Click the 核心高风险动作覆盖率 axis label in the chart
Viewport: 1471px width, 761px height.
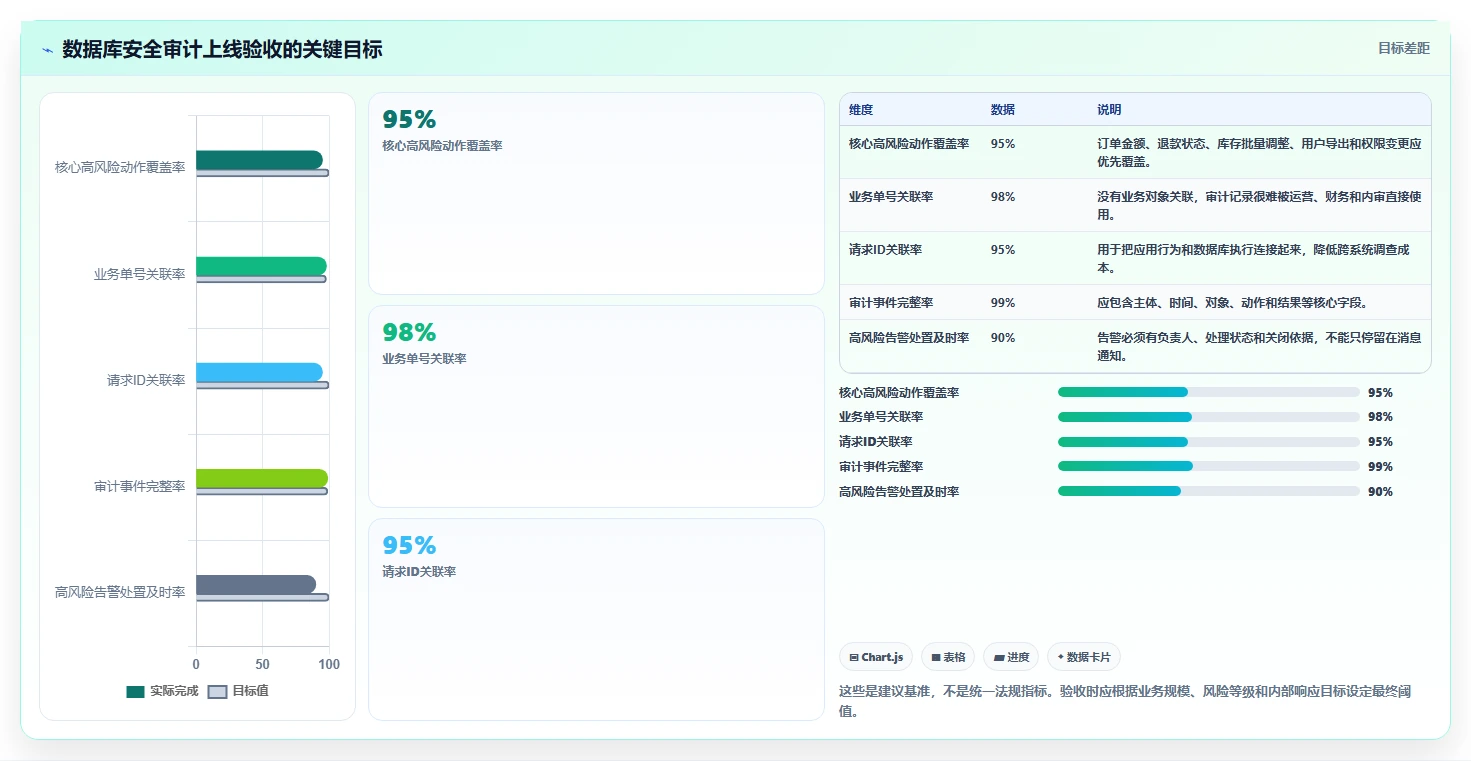click(x=120, y=167)
